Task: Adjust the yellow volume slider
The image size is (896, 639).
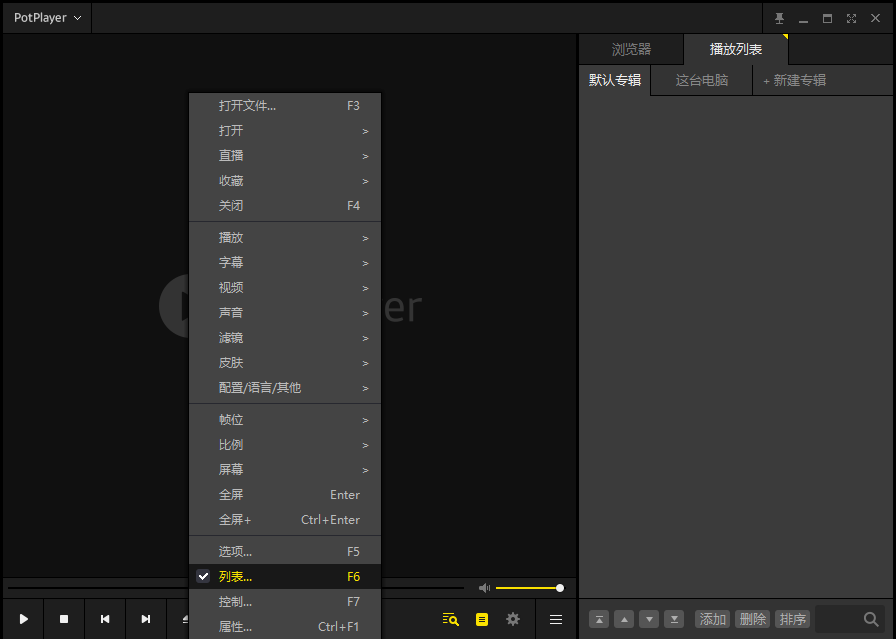Action: click(529, 588)
